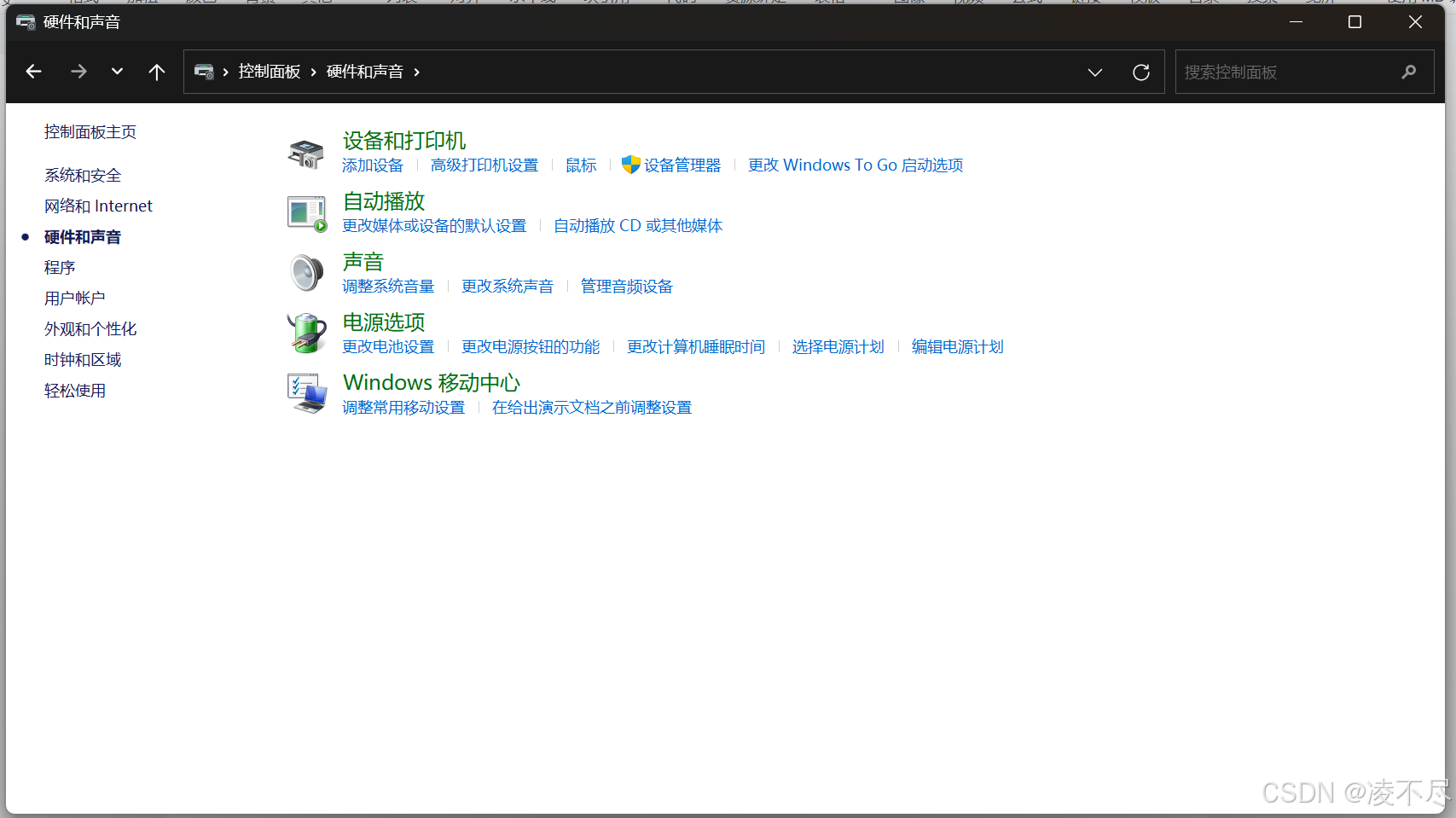Open 轻松使用 category
This screenshot has width=1456, height=818.
click(75, 391)
